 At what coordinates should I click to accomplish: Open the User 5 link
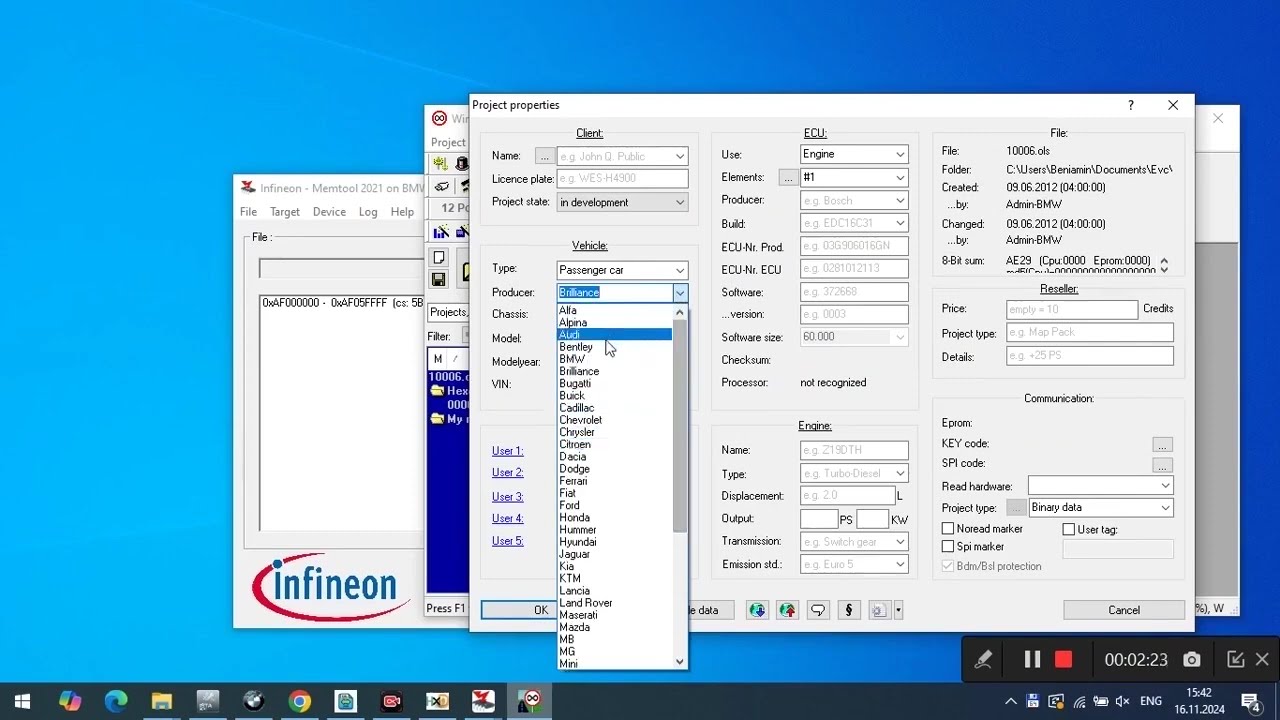coord(507,541)
